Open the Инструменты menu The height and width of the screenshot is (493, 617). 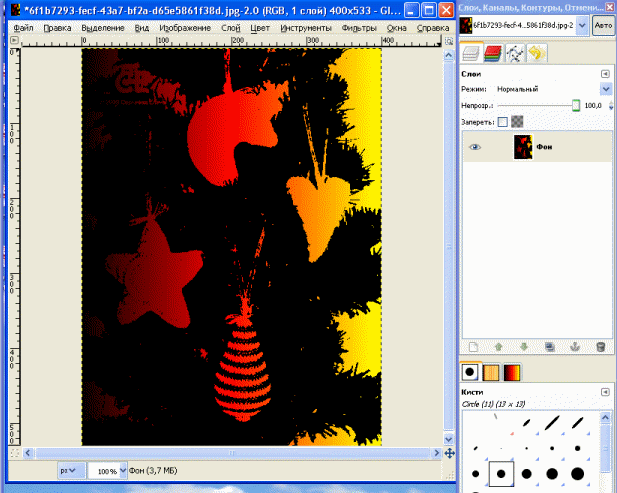(x=306, y=28)
